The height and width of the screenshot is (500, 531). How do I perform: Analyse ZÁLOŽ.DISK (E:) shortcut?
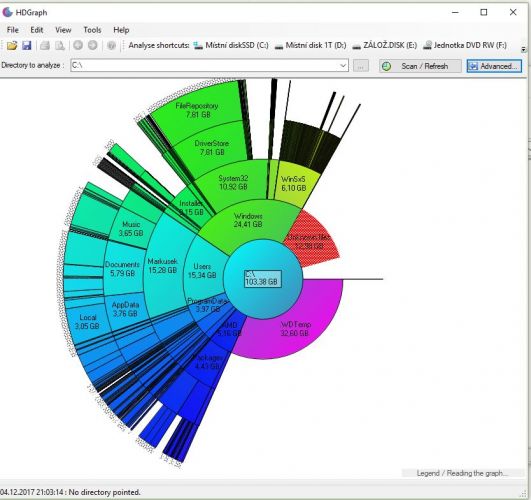click(385, 45)
